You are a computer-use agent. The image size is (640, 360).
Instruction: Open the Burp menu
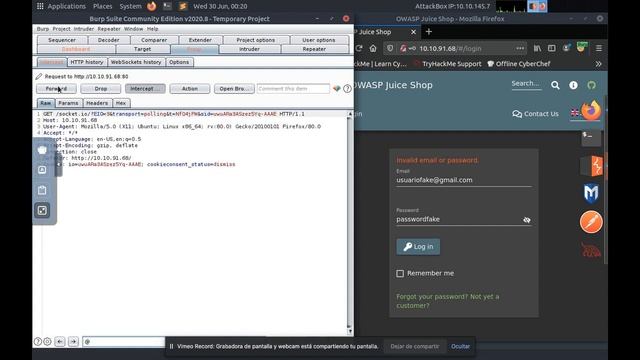pyautogui.click(x=42, y=29)
